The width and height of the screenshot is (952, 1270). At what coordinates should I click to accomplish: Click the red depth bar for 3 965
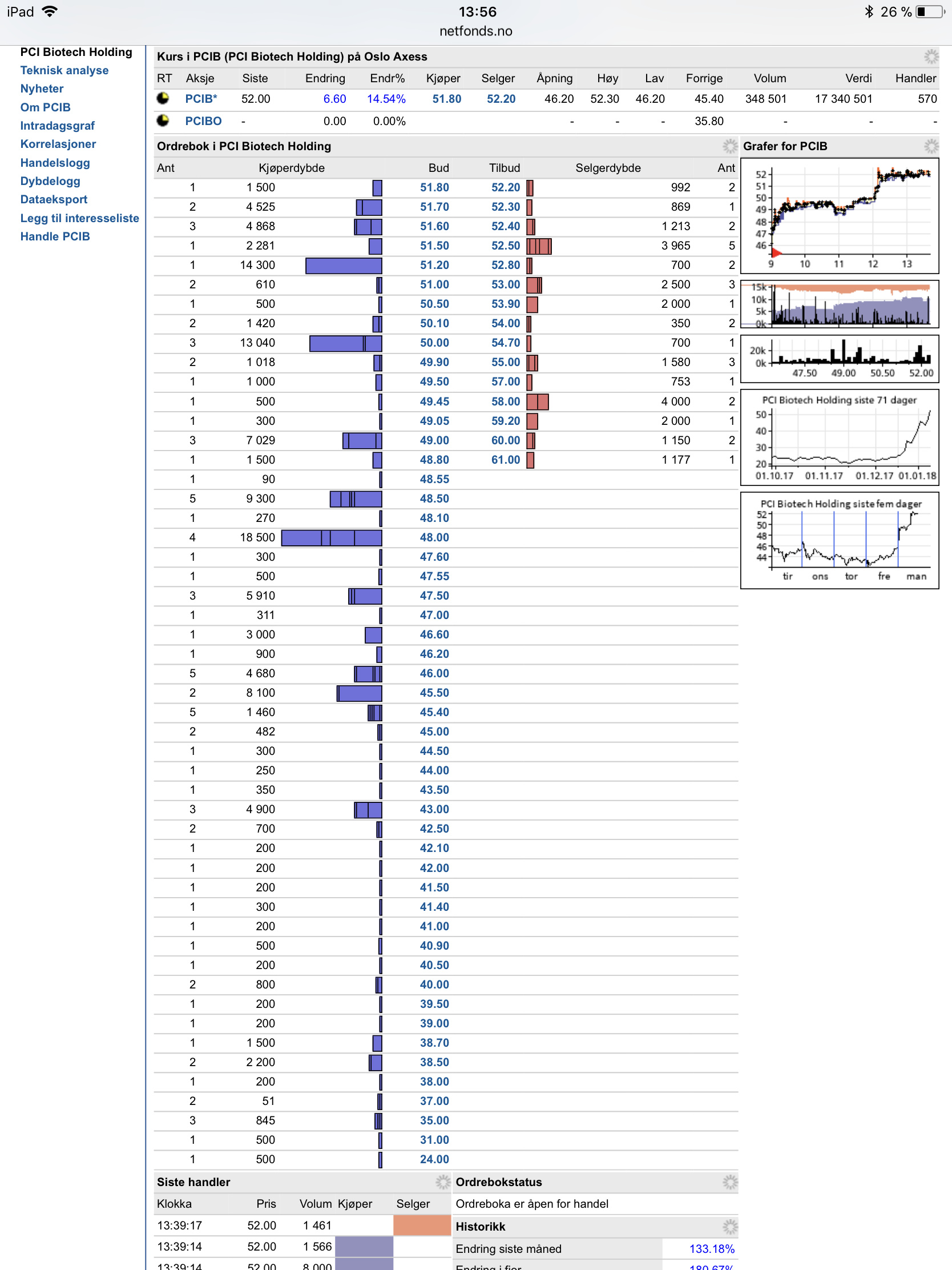[x=539, y=246]
